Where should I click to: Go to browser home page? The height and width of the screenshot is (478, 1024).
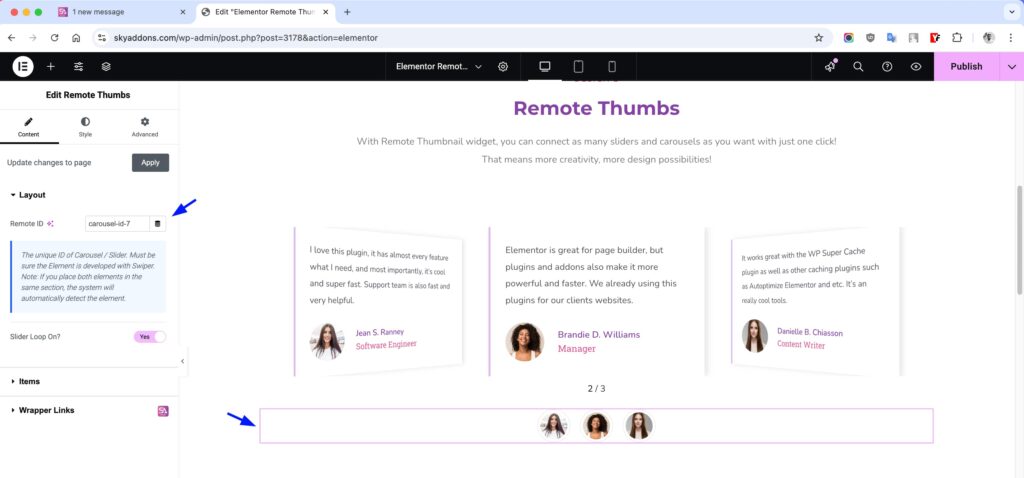76,38
